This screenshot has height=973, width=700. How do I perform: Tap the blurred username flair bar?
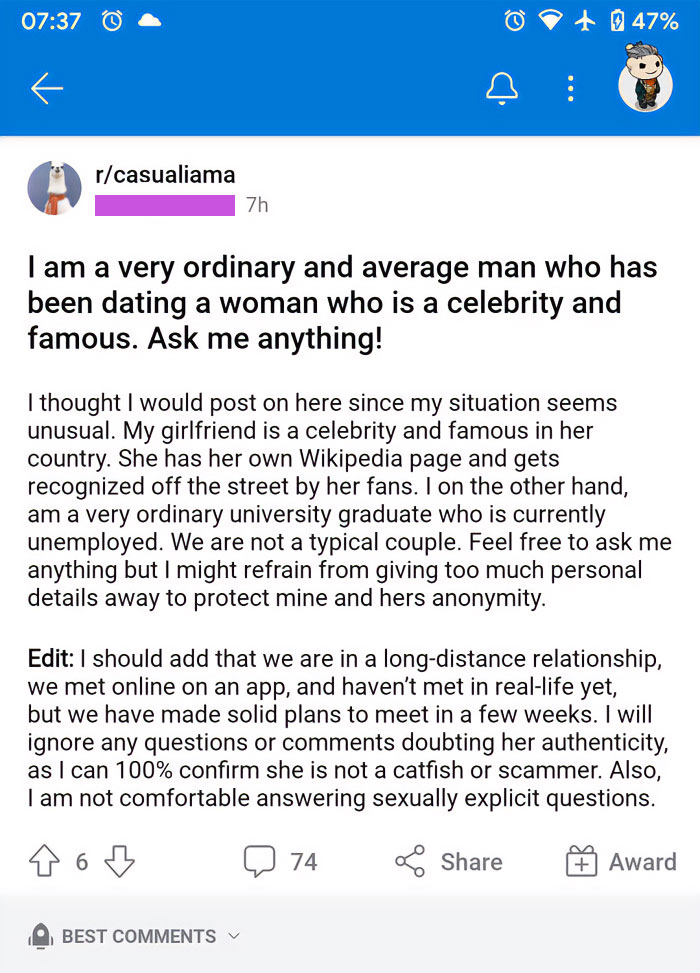pyautogui.click(x=165, y=203)
